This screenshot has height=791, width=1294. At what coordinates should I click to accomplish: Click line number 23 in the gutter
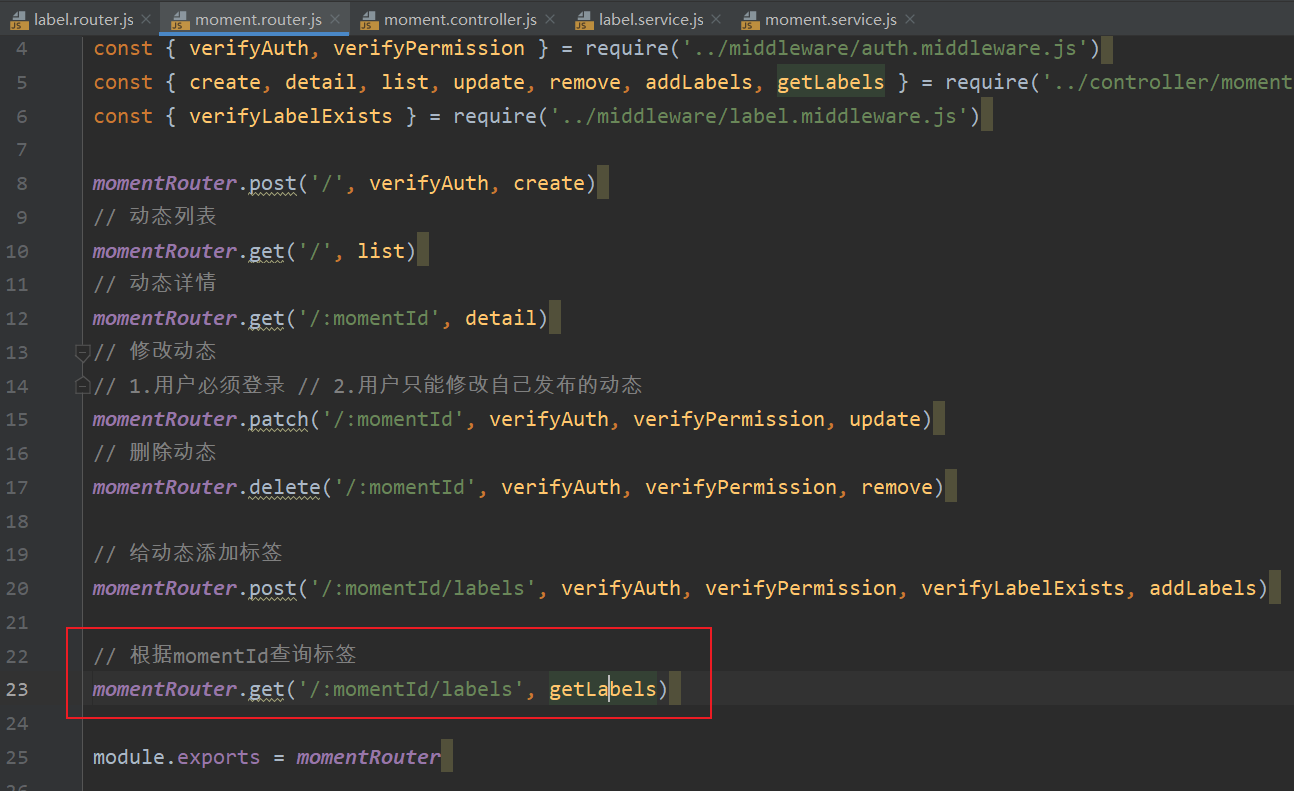(17, 689)
